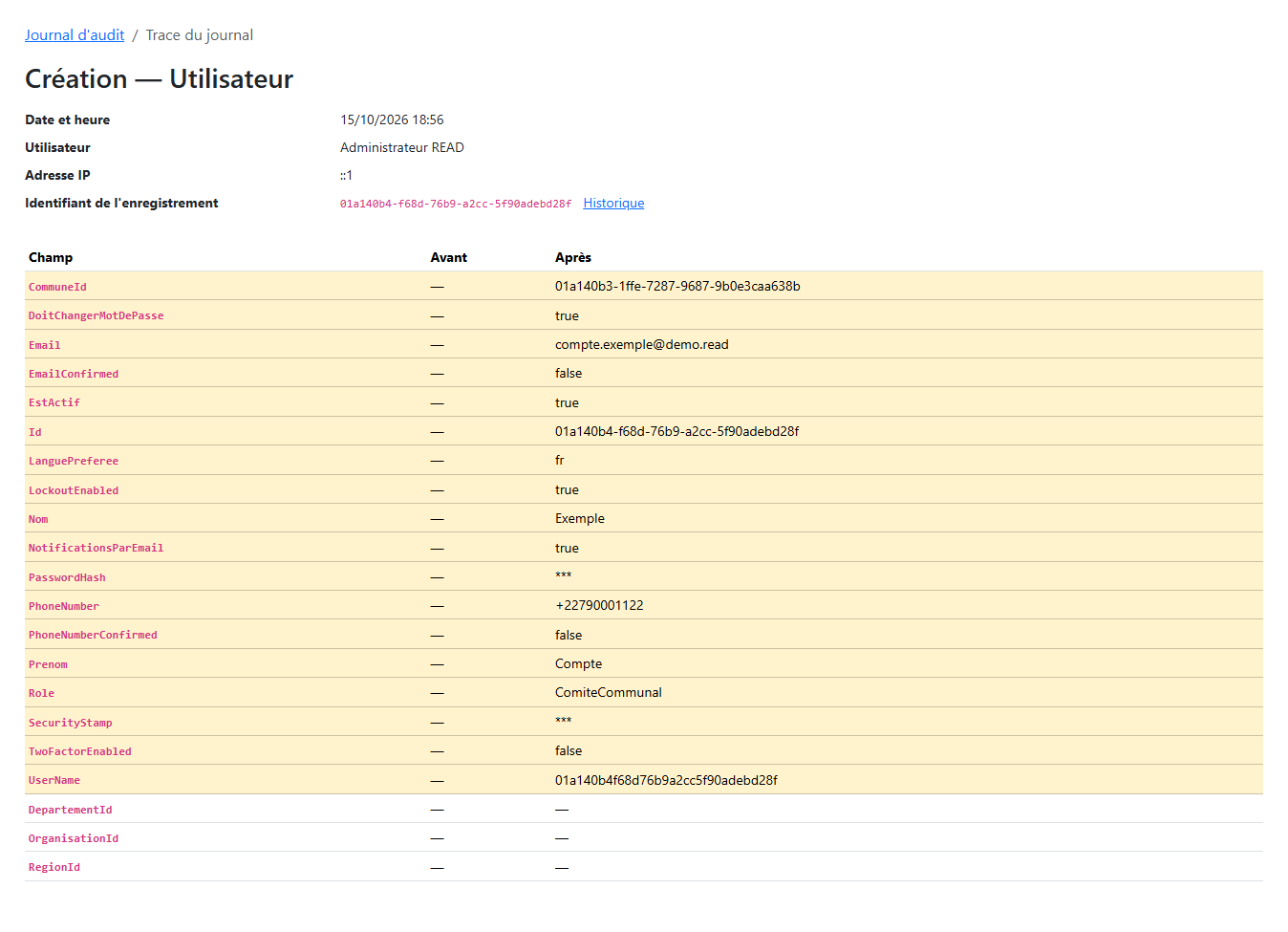
Task: Click the UserName value 01a140b4f68d76b9a2cc5f90adebd28f
Action: [x=666, y=780]
